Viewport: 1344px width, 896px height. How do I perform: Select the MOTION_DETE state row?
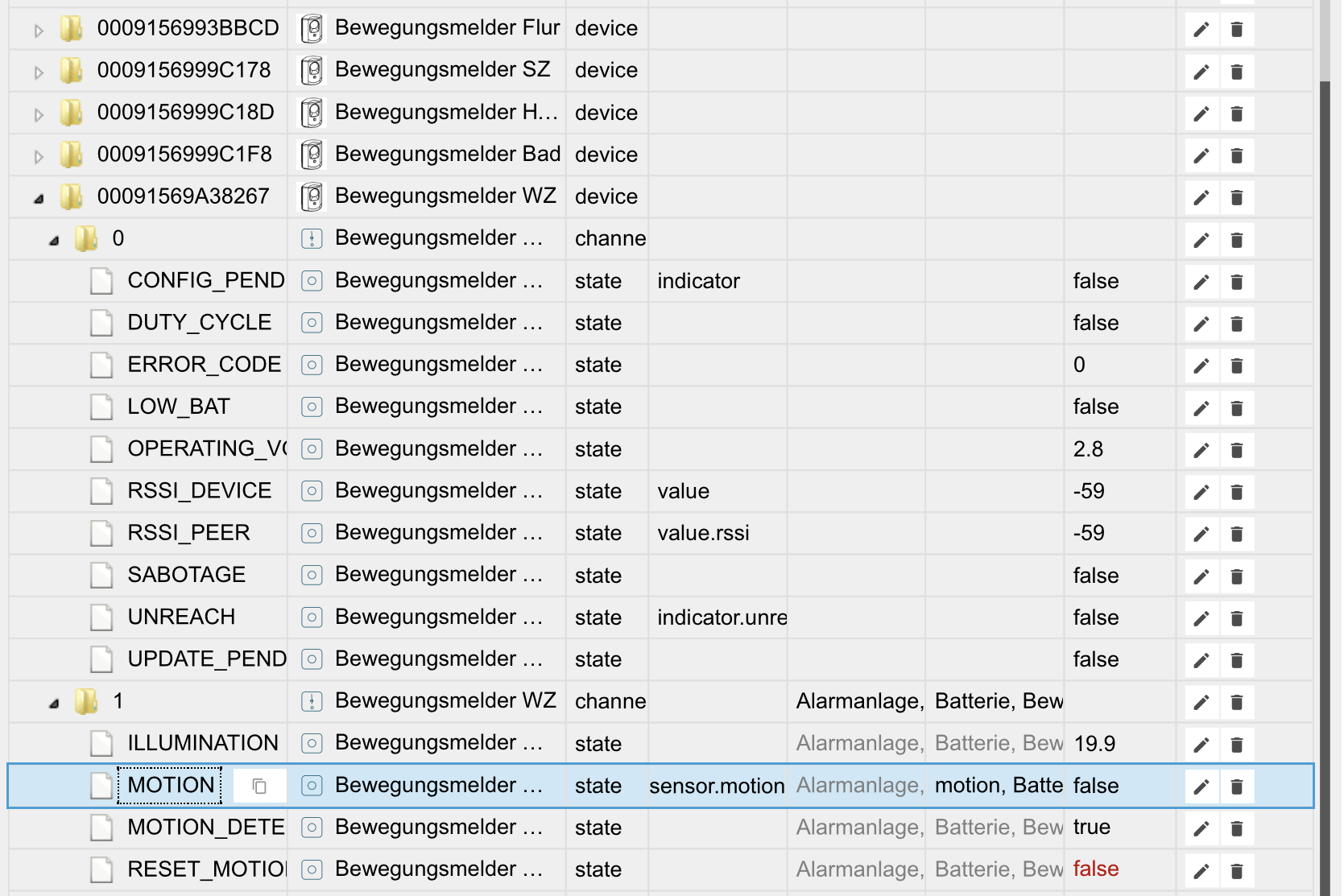(205, 828)
